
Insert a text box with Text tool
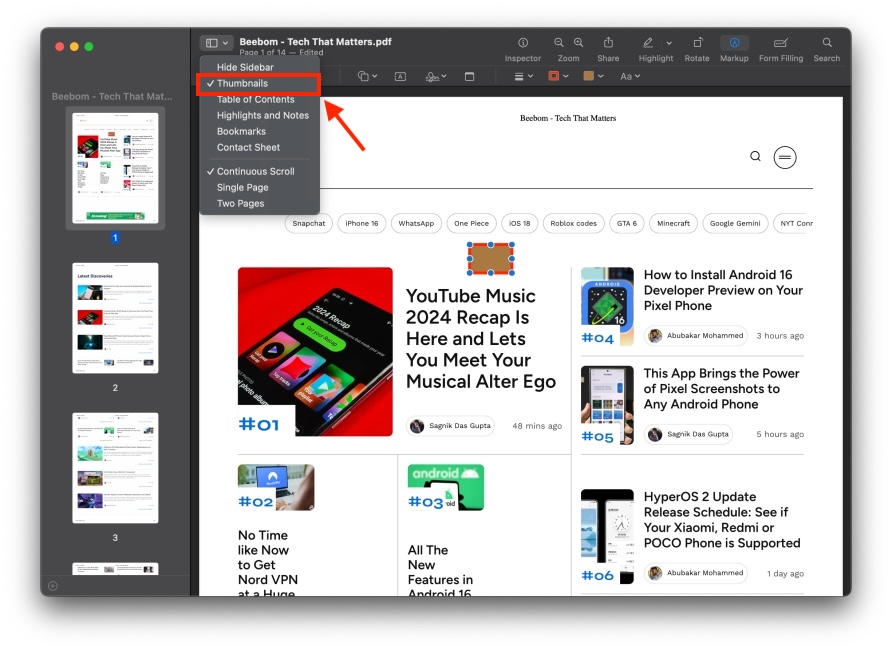click(x=400, y=76)
